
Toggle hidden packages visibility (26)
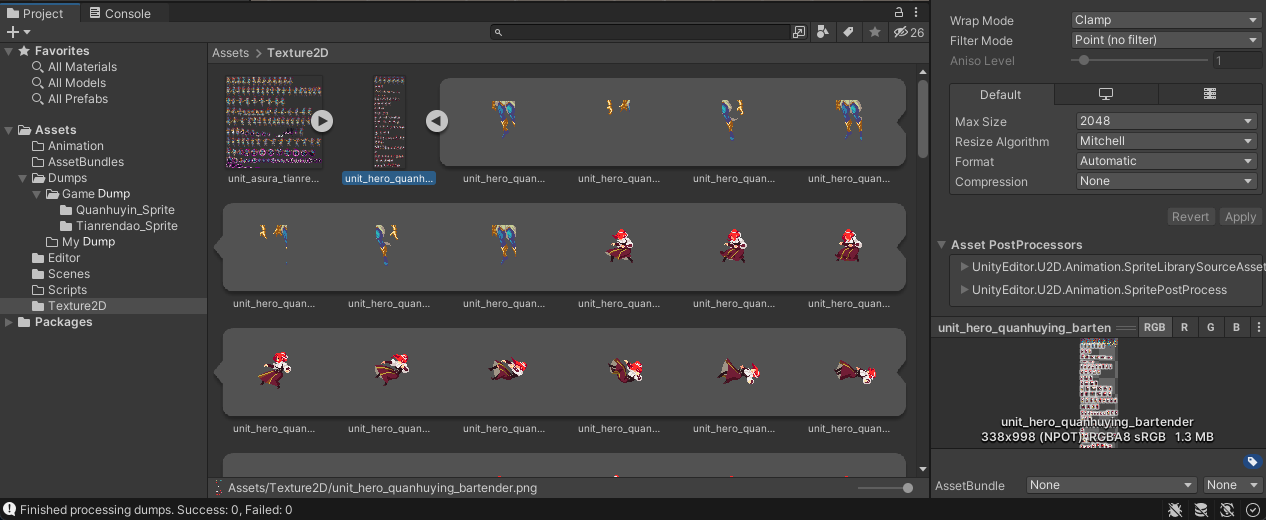pos(908,32)
